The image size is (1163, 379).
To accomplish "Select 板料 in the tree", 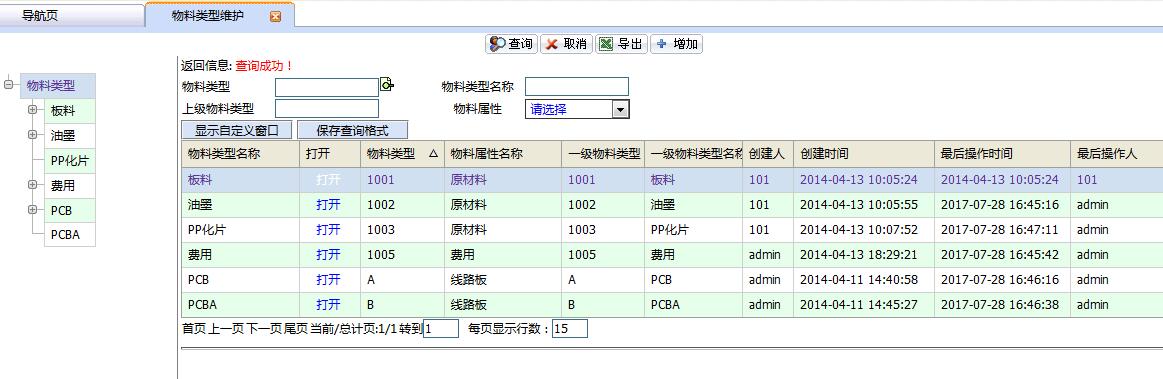I will (70, 111).
